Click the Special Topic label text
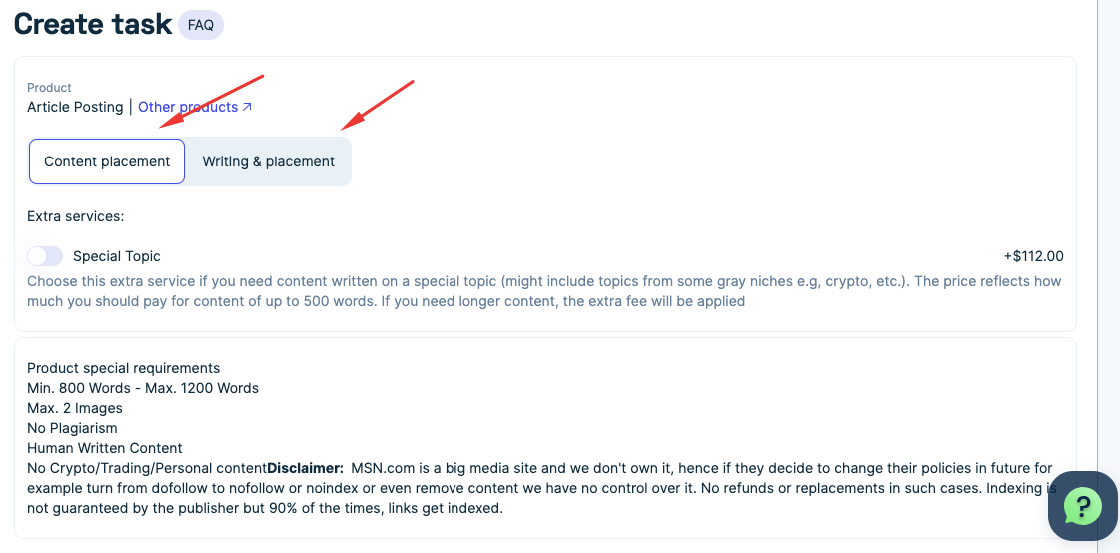Viewport: 1120px width, 553px height. pyautogui.click(x=116, y=256)
